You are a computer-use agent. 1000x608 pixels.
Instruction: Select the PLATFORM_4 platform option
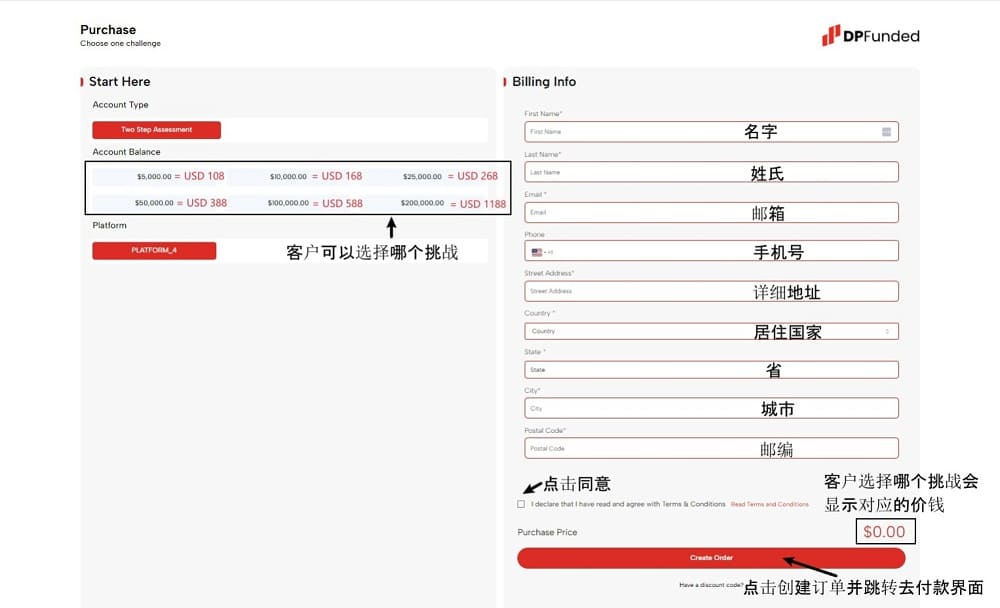tap(154, 250)
